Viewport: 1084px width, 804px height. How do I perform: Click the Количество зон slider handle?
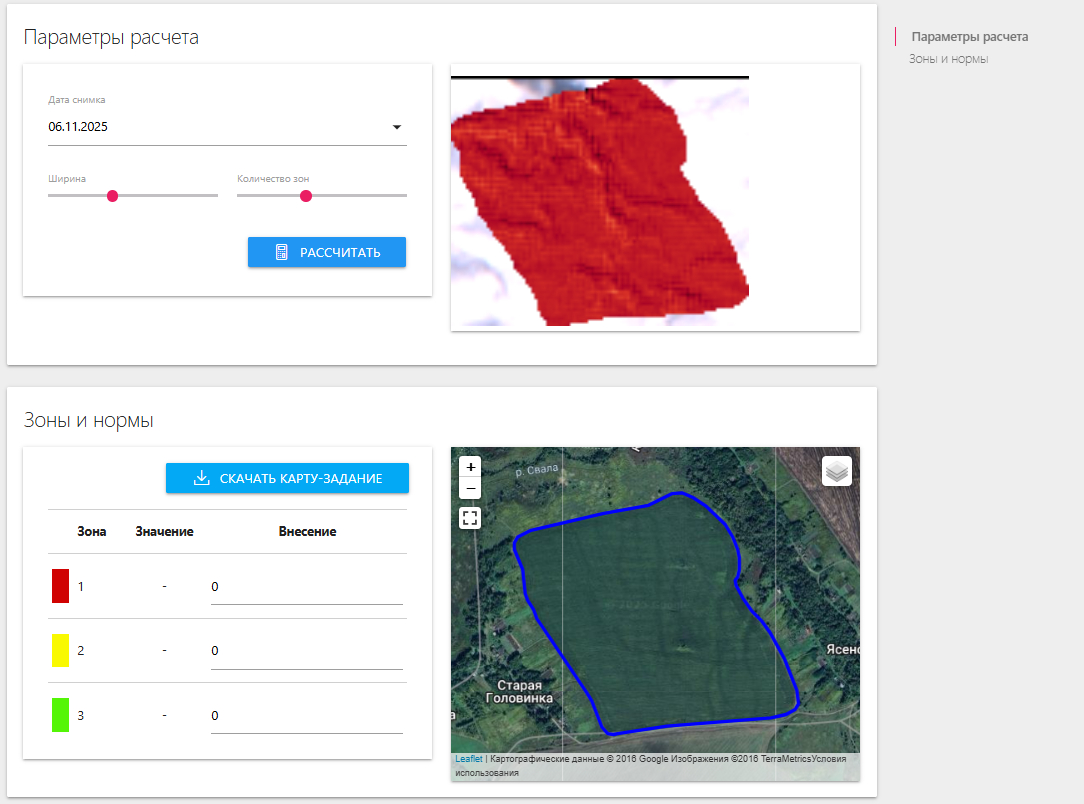click(306, 196)
